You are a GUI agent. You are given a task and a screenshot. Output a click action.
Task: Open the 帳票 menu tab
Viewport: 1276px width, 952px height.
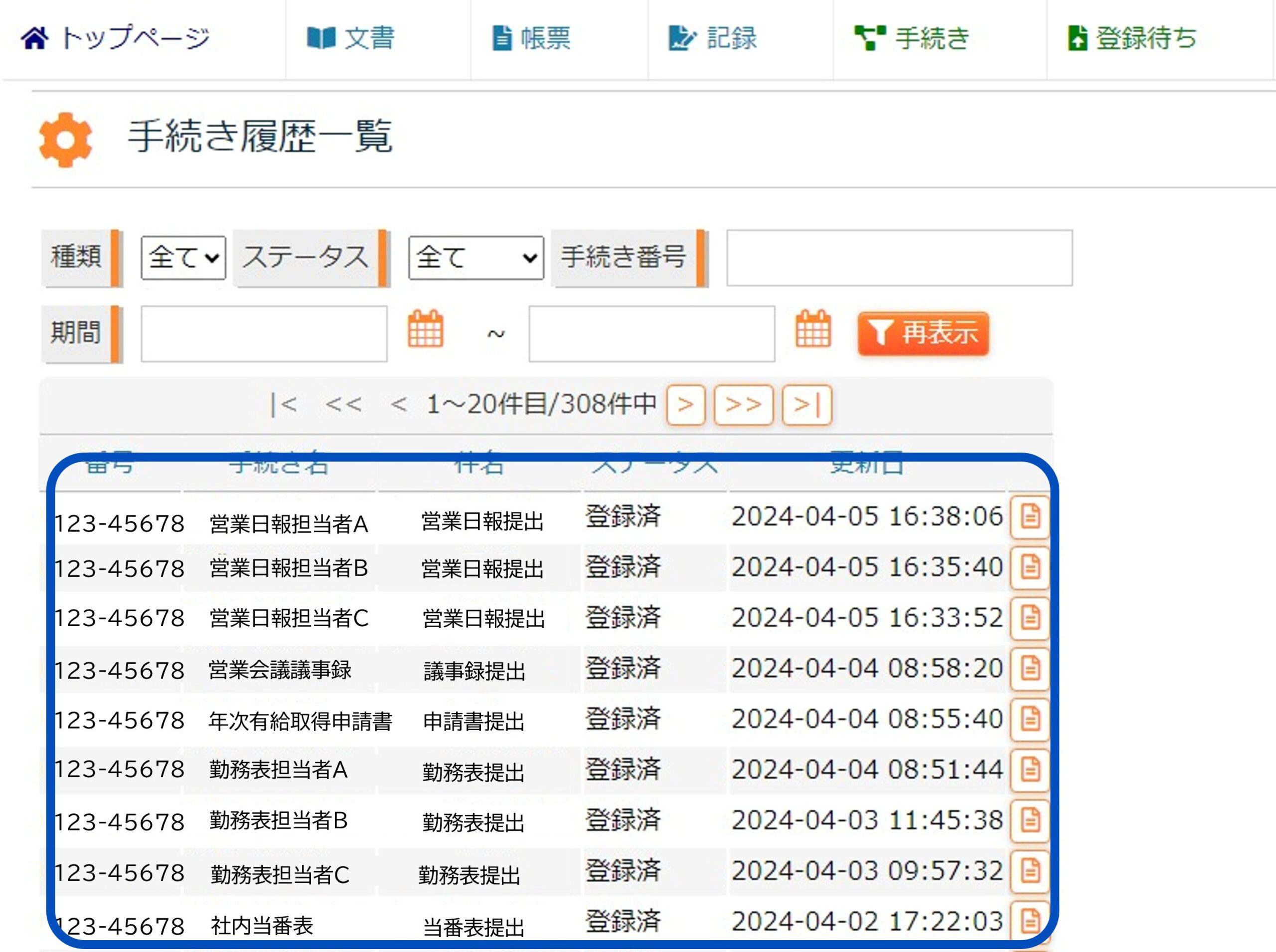531,38
